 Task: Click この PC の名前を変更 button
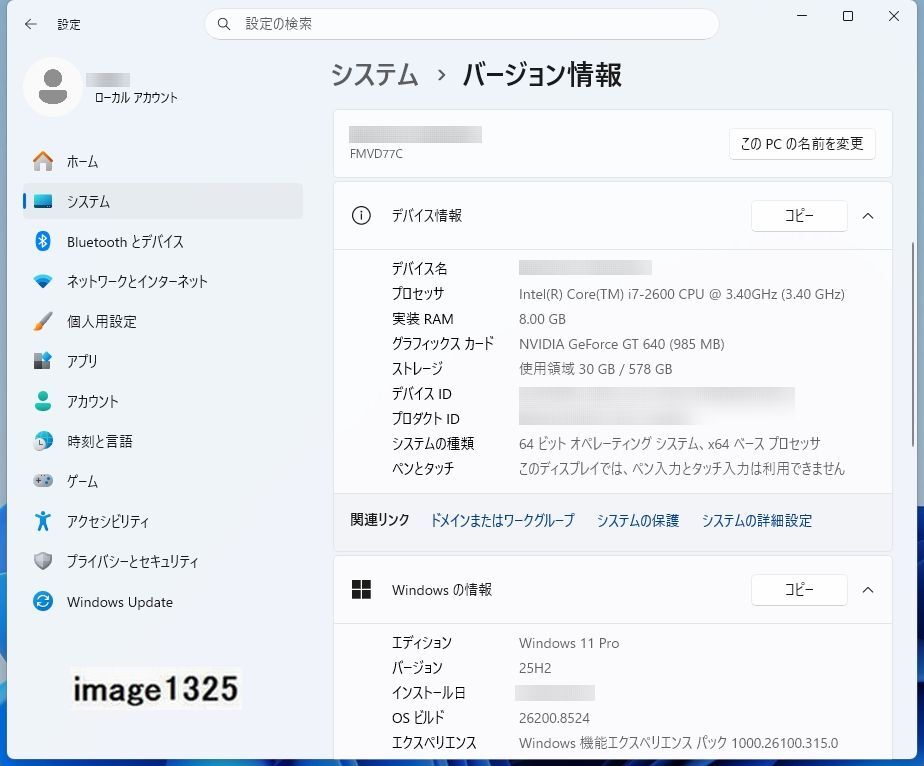(802, 144)
